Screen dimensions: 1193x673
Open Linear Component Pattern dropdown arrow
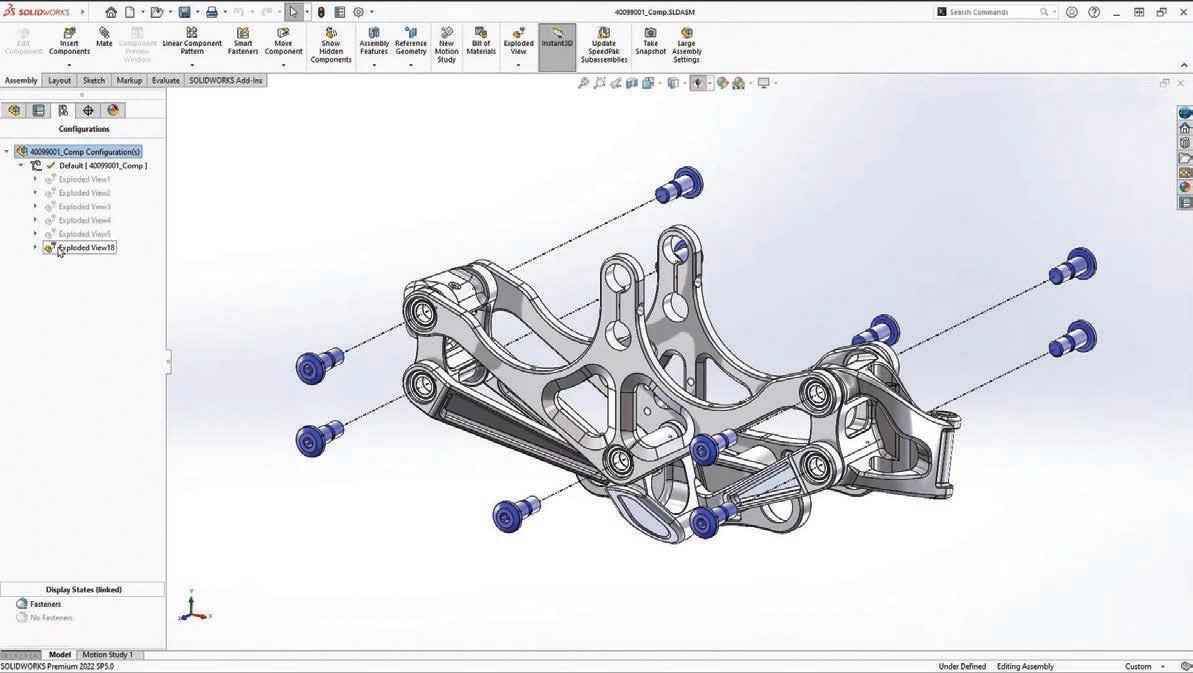(192, 65)
